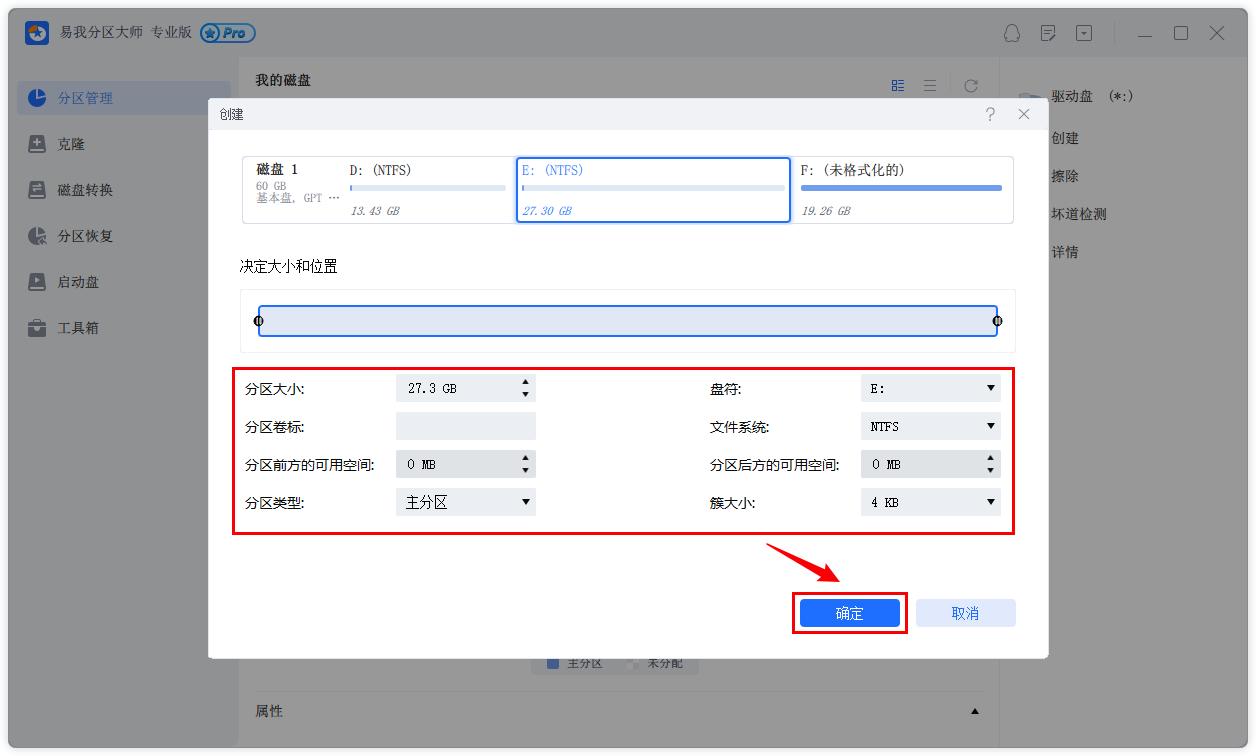
Task: Click the 分区卷标 label input field
Action: pyautogui.click(x=465, y=425)
